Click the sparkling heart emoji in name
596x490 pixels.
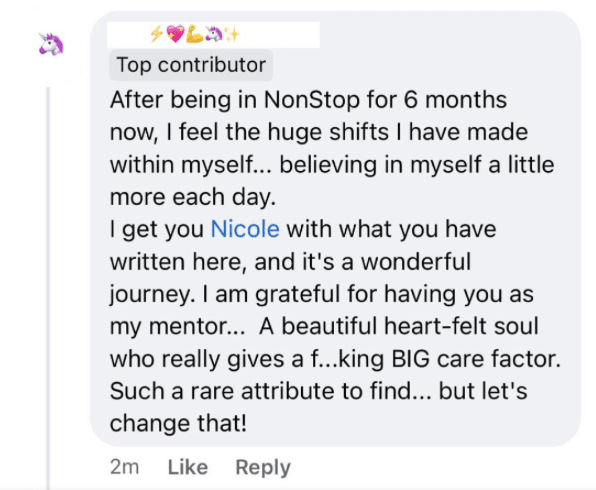point(175,34)
